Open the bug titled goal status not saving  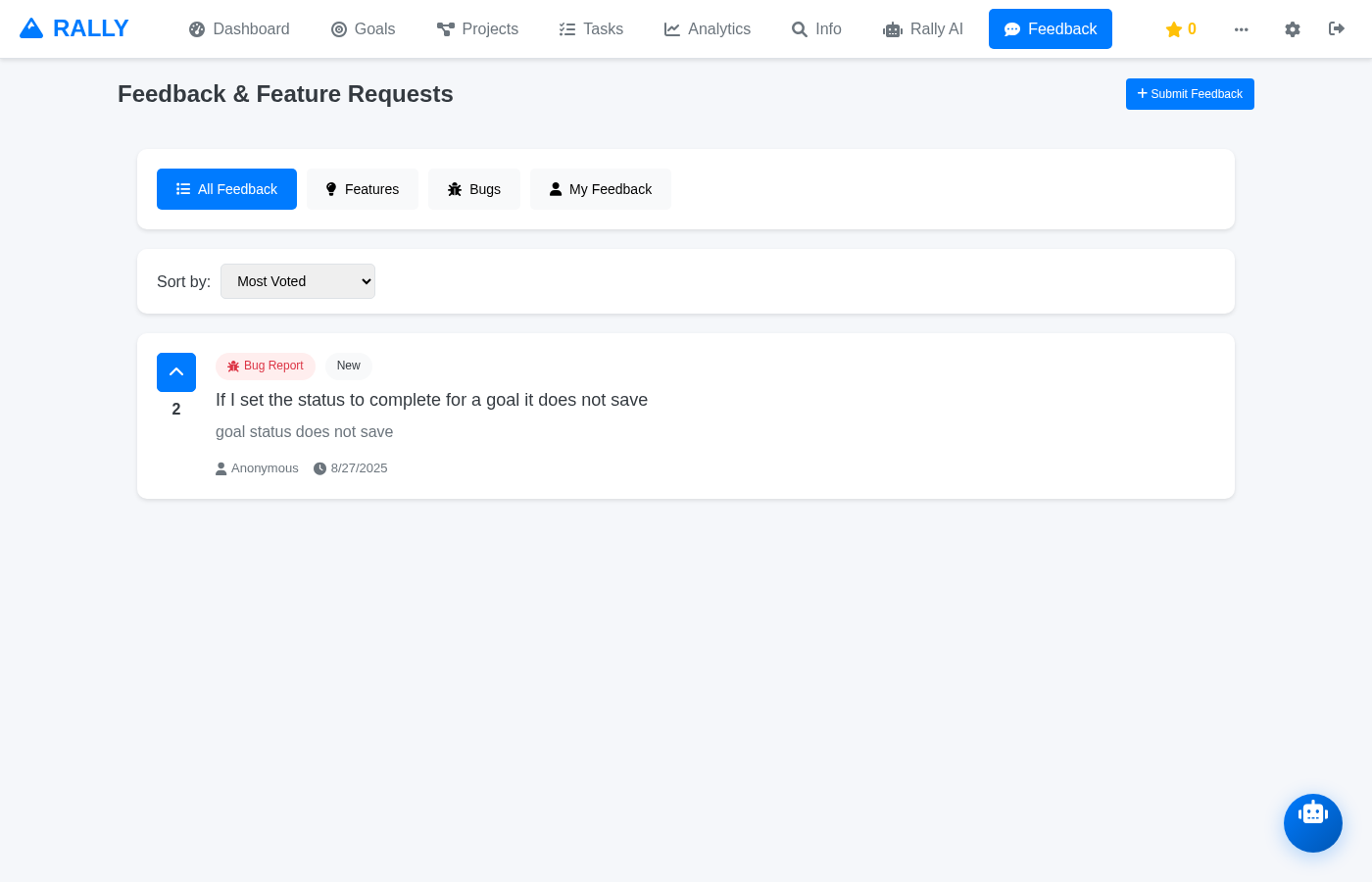pyautogui.click(x=431, y=400)
